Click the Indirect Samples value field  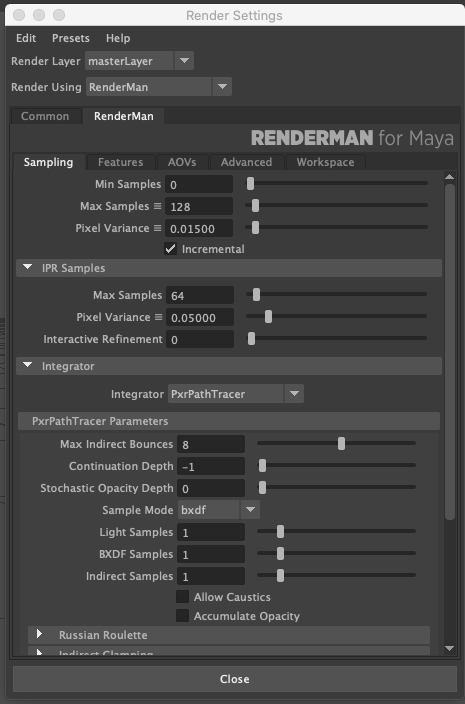point(211,576)
